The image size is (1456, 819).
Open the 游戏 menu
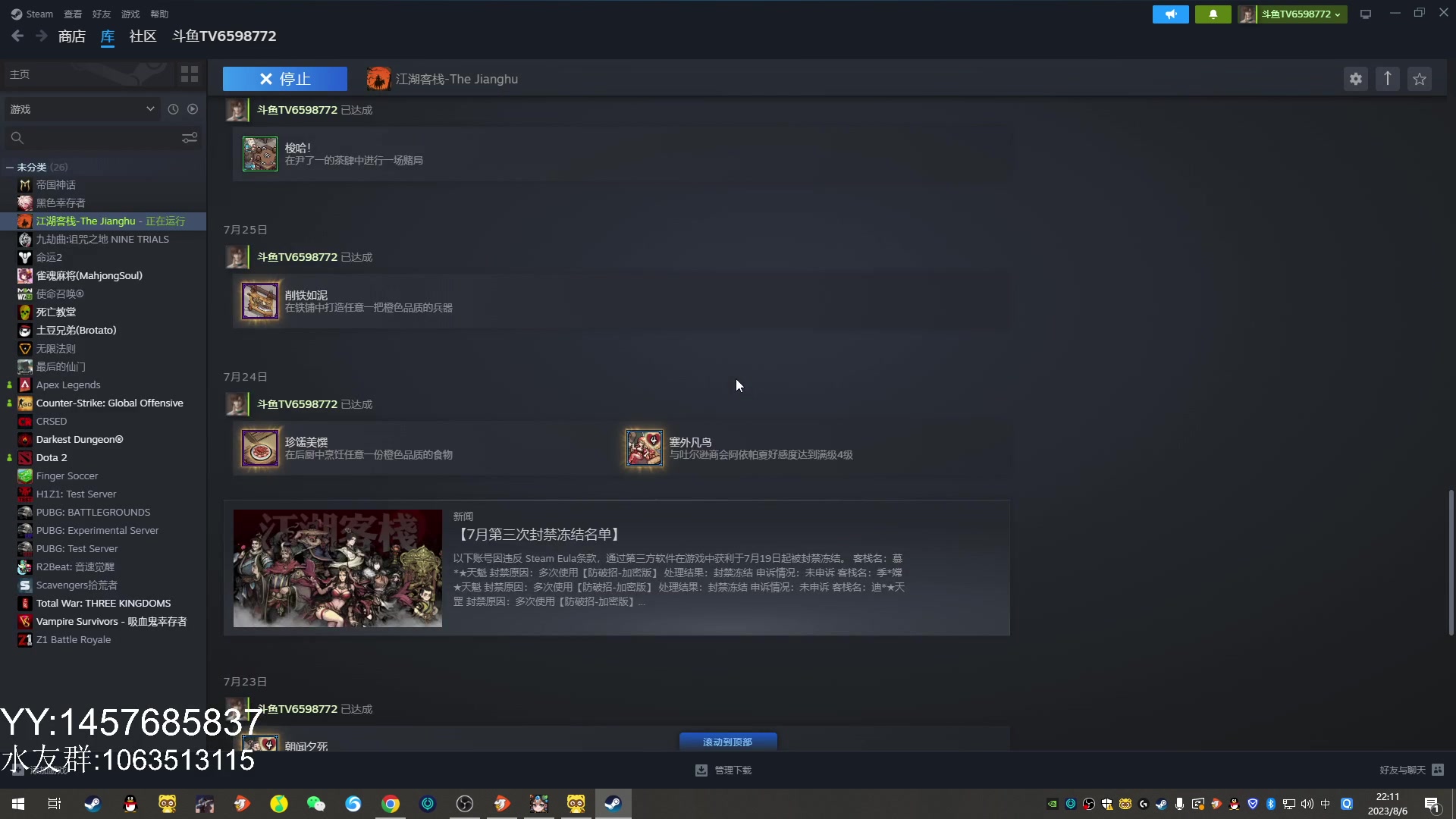tap(130, 14)
